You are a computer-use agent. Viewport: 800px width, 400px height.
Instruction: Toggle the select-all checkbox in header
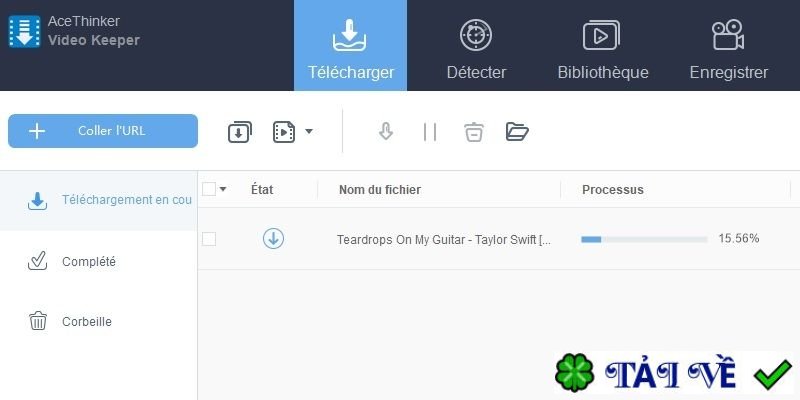(209, 189)
